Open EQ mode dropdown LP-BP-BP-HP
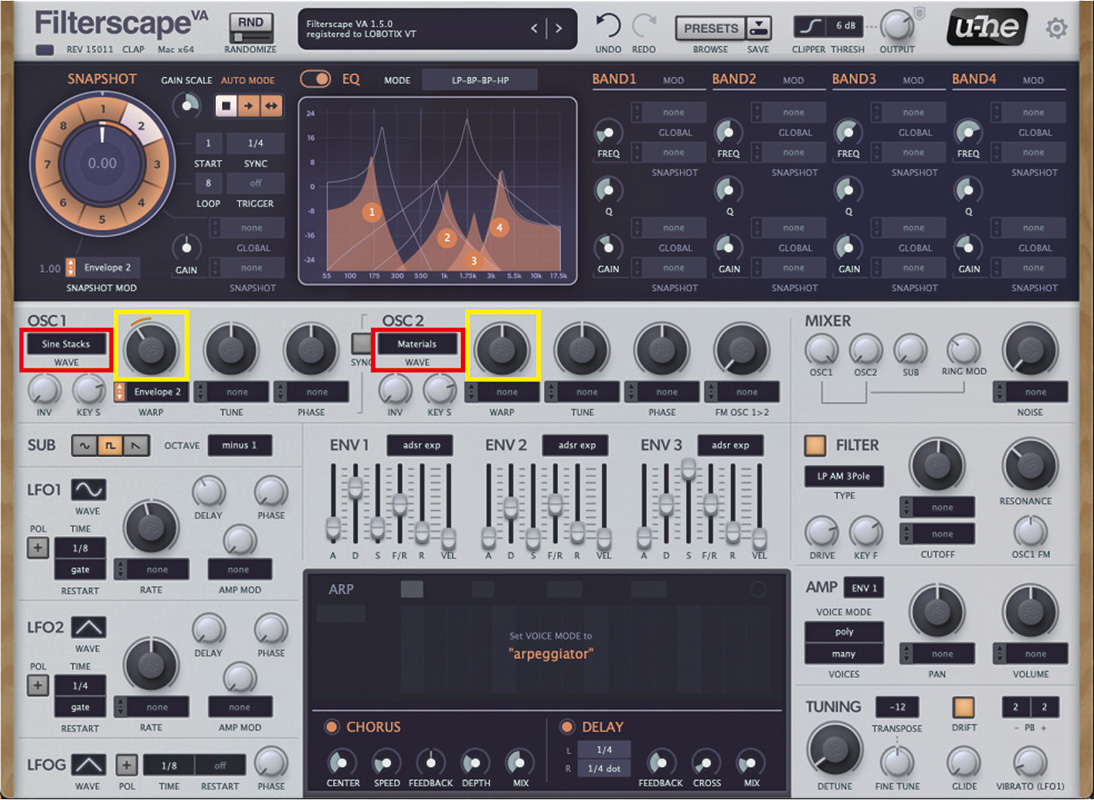Image resolution: width=1094 pixels, height=800 pixels. pyautogui.click(x=480, y=80)
